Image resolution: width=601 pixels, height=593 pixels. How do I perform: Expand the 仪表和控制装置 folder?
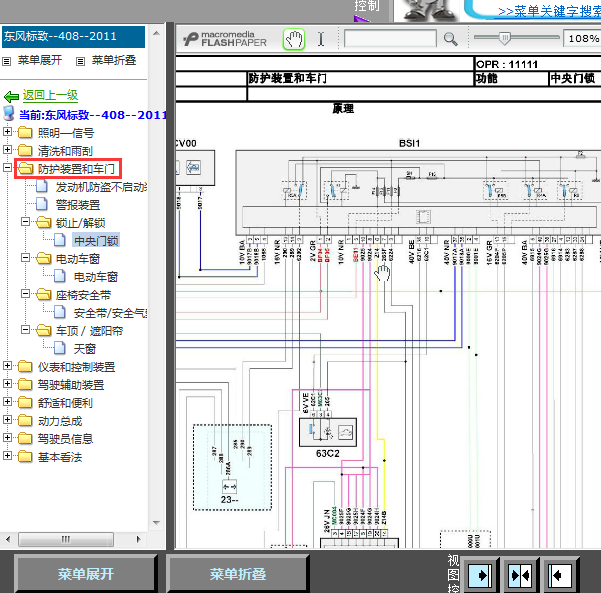click(x=7, y=366)
